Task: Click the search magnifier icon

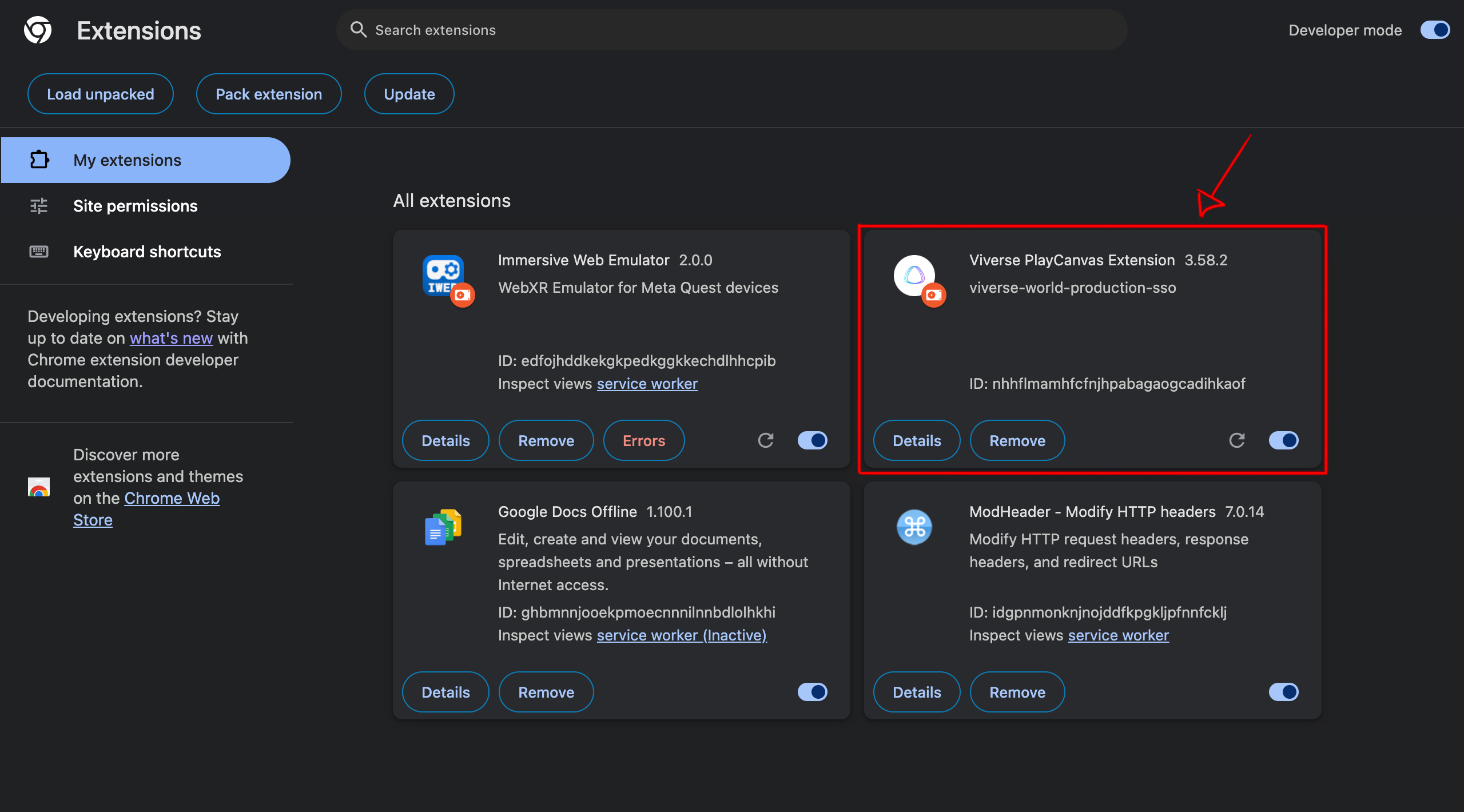Action: point(359,30)
